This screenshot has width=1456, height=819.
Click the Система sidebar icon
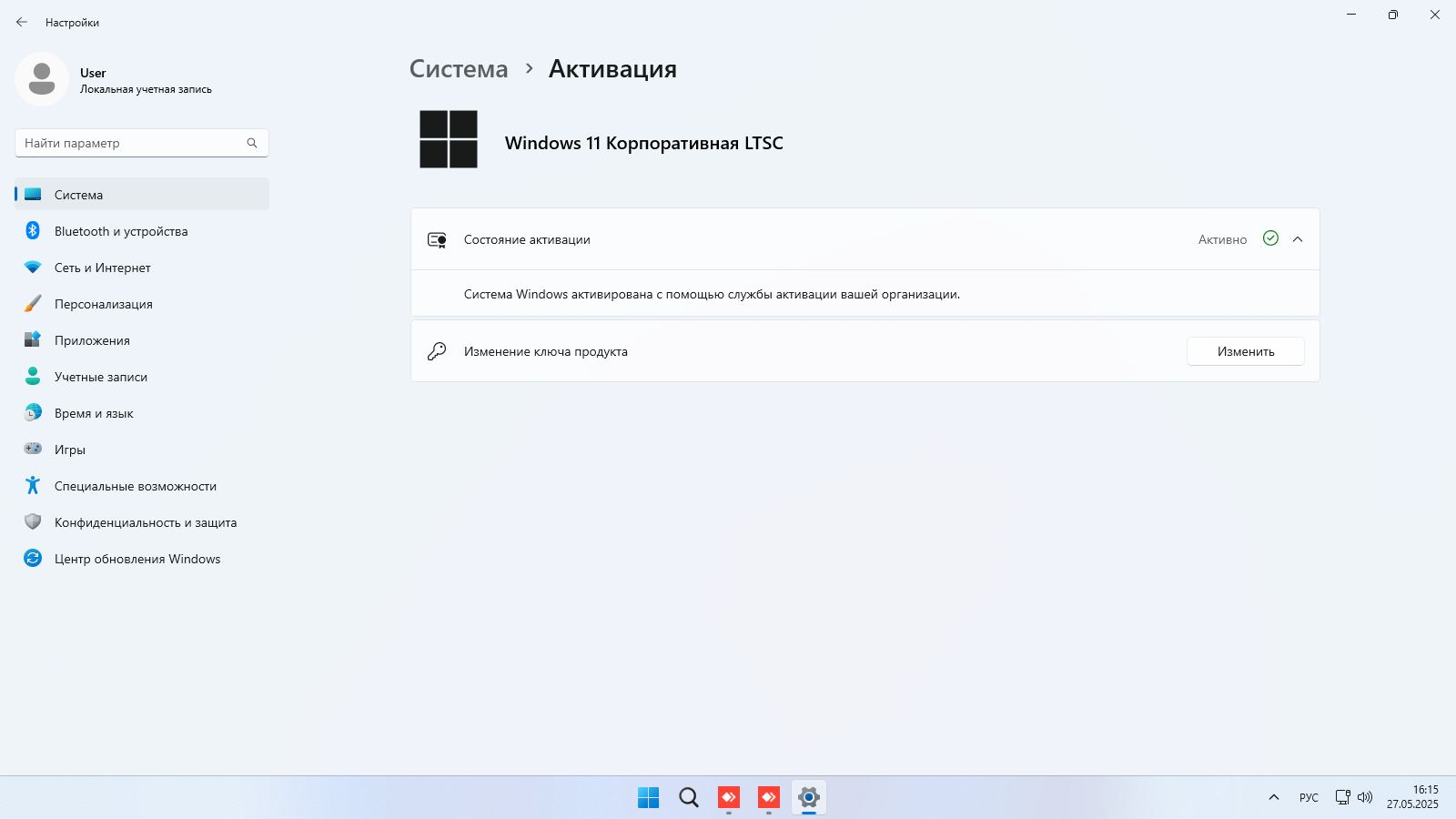(x=33, y=195)
